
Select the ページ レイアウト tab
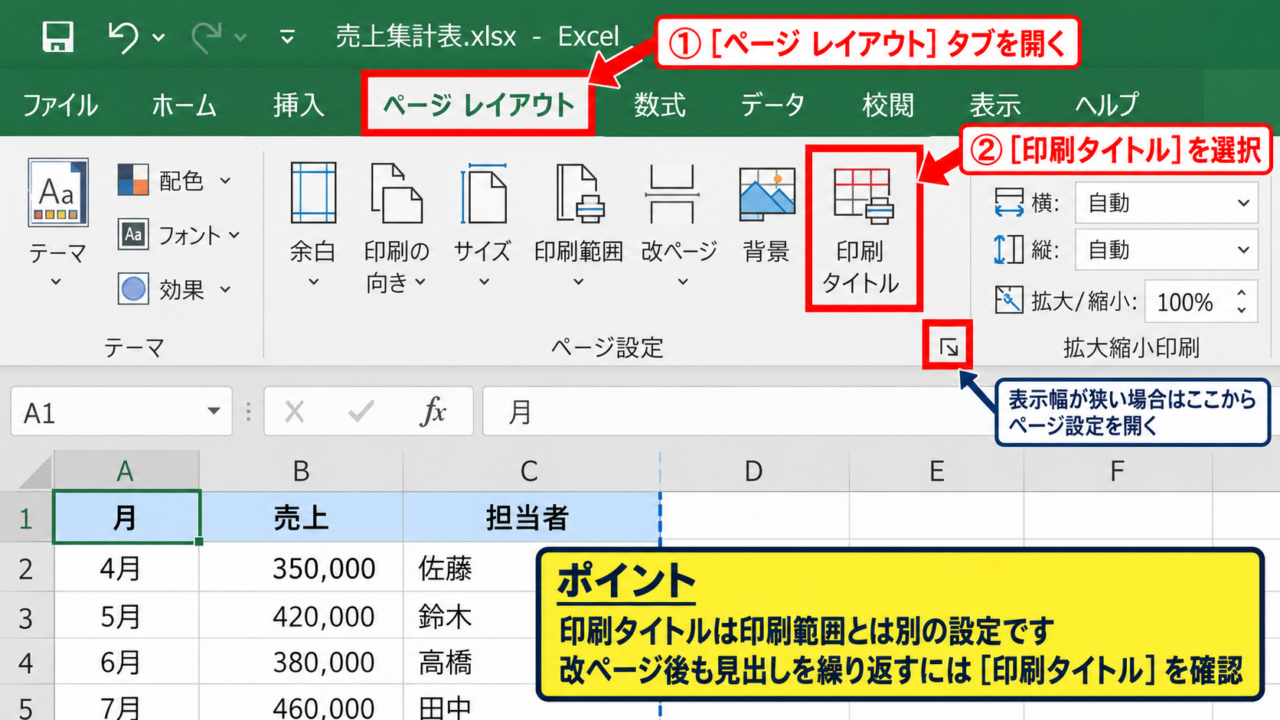479,104
